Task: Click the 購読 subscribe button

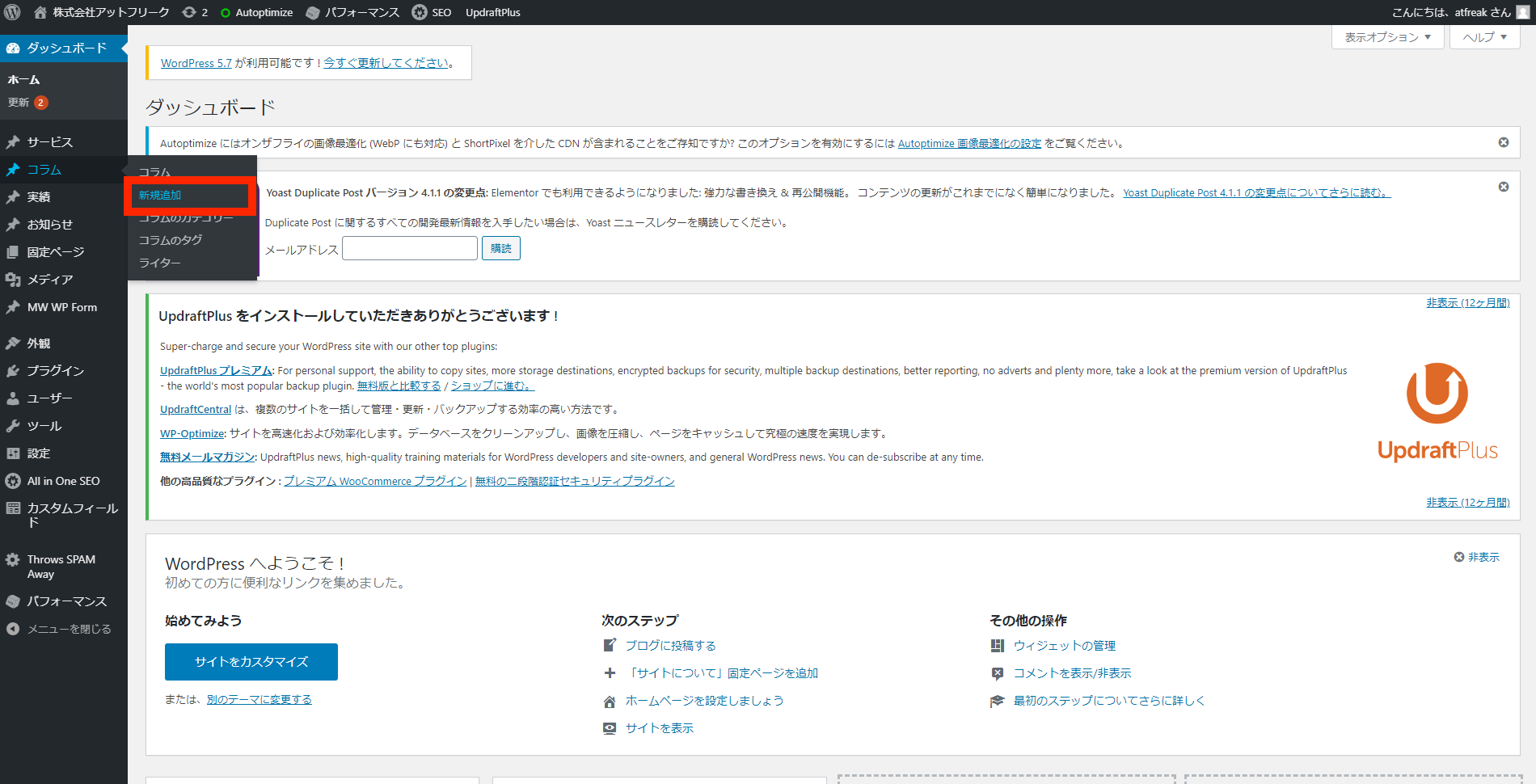Action: [x=501, y=248]
